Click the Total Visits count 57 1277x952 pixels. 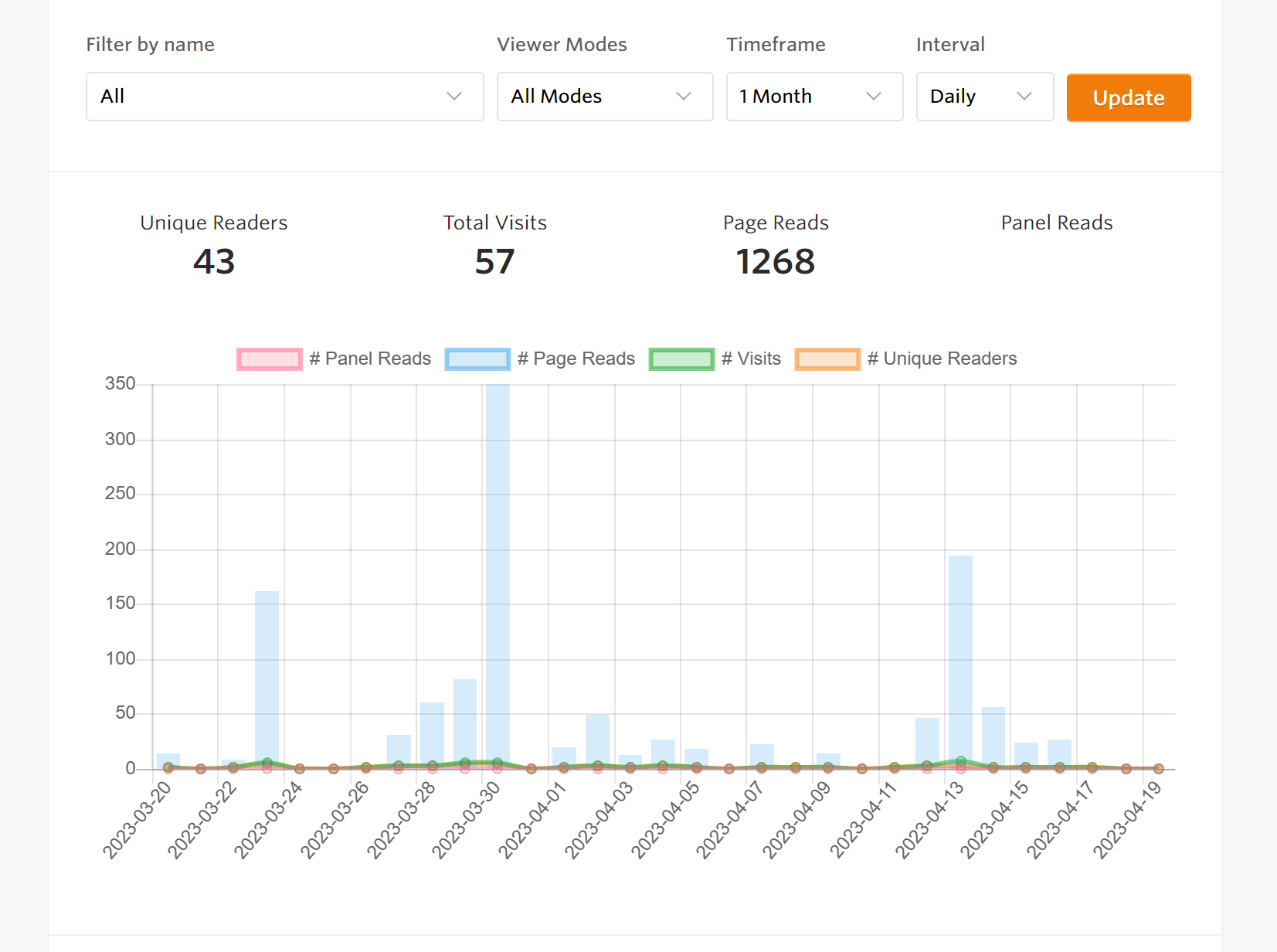click(494, 262)
